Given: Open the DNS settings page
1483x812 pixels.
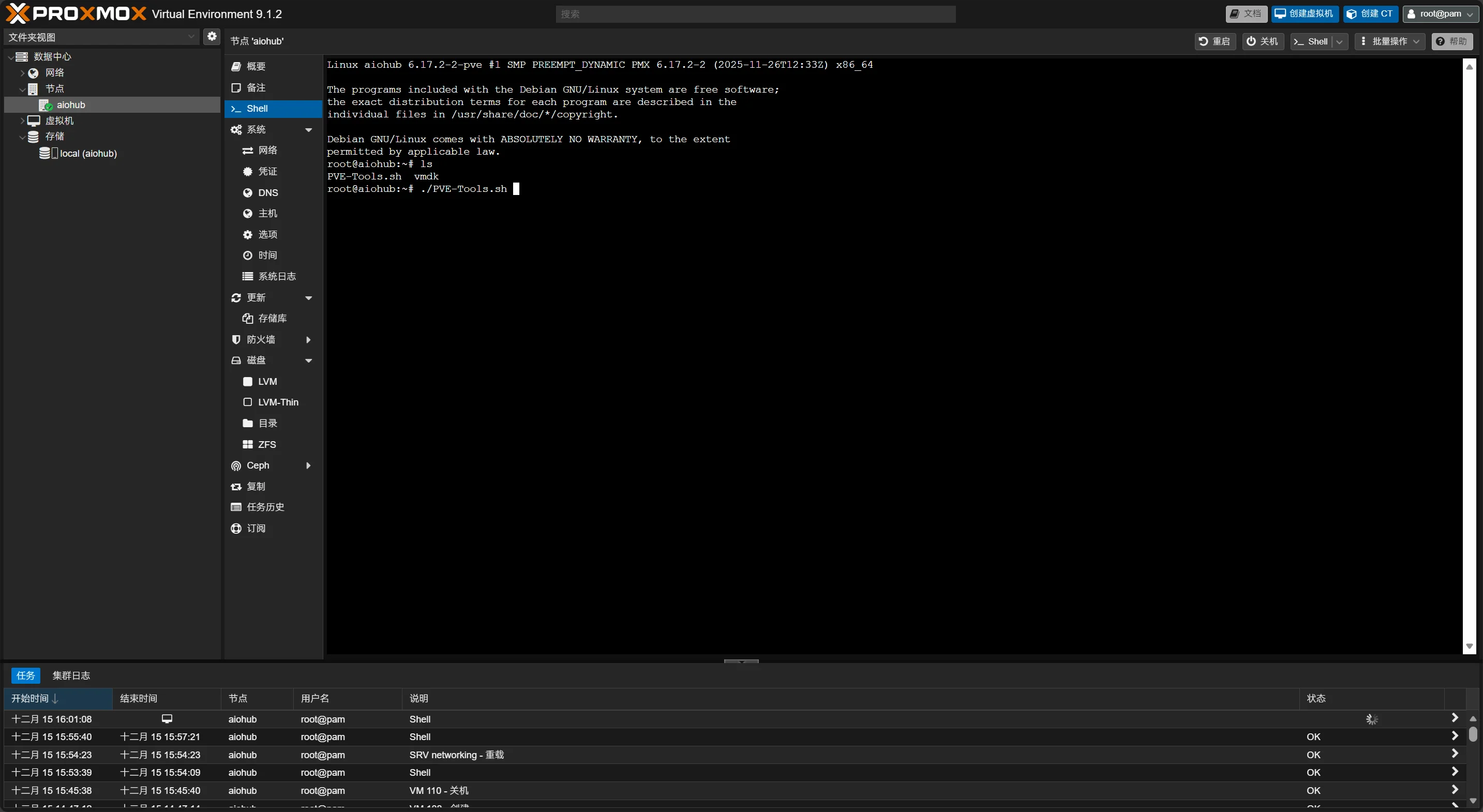Looking at the screenshot, I should (x=268, y=193).
